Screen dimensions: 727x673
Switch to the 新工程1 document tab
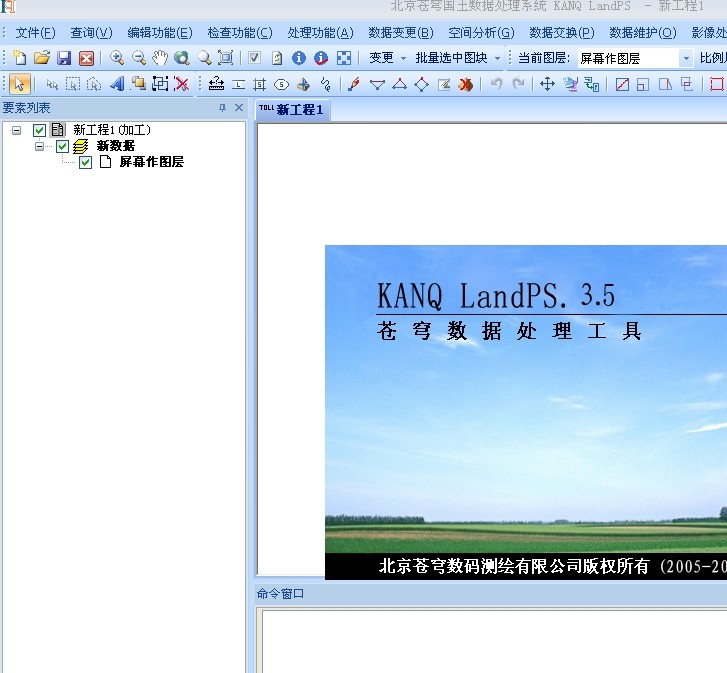(293, 110)
